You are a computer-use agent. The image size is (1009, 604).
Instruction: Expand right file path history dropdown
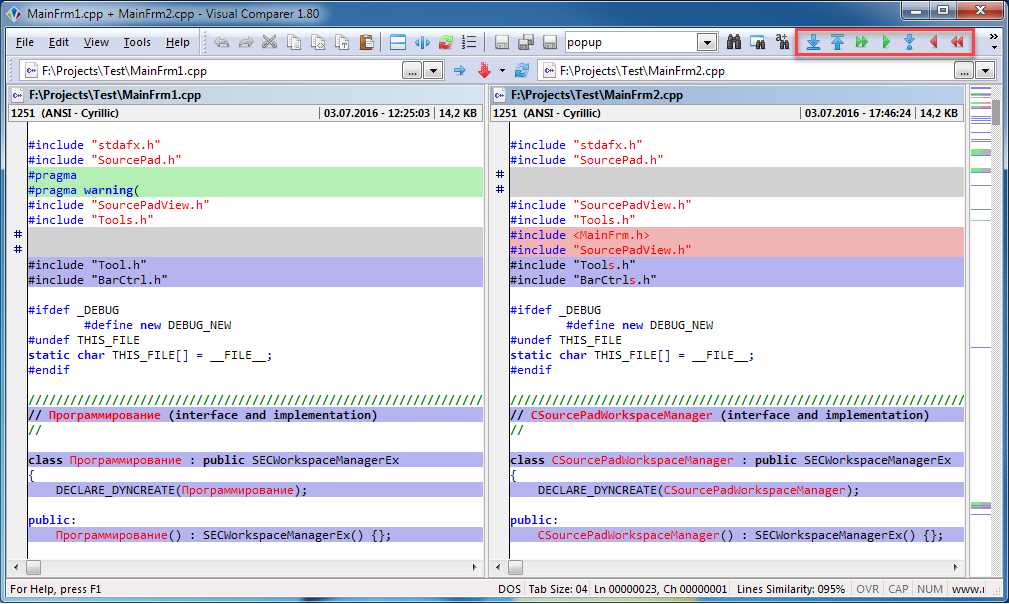(x=985, y=71)
